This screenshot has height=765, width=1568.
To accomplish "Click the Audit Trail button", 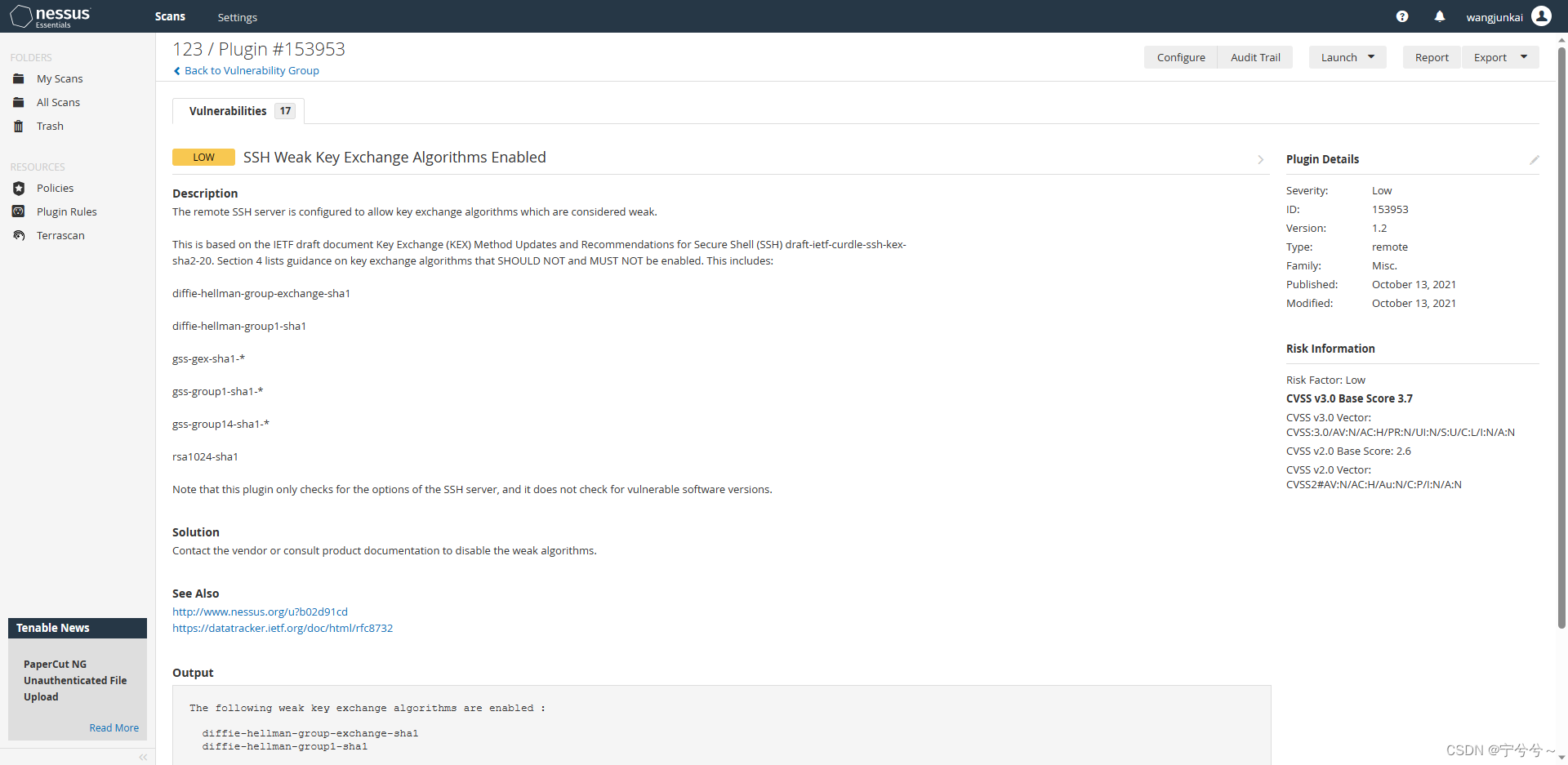I will pos(1255,57).
